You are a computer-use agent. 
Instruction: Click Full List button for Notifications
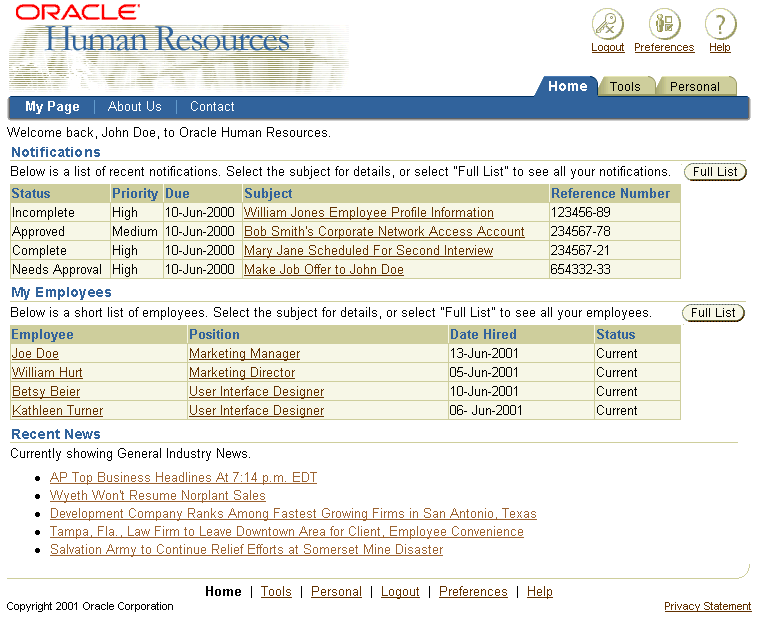(715, 172)
